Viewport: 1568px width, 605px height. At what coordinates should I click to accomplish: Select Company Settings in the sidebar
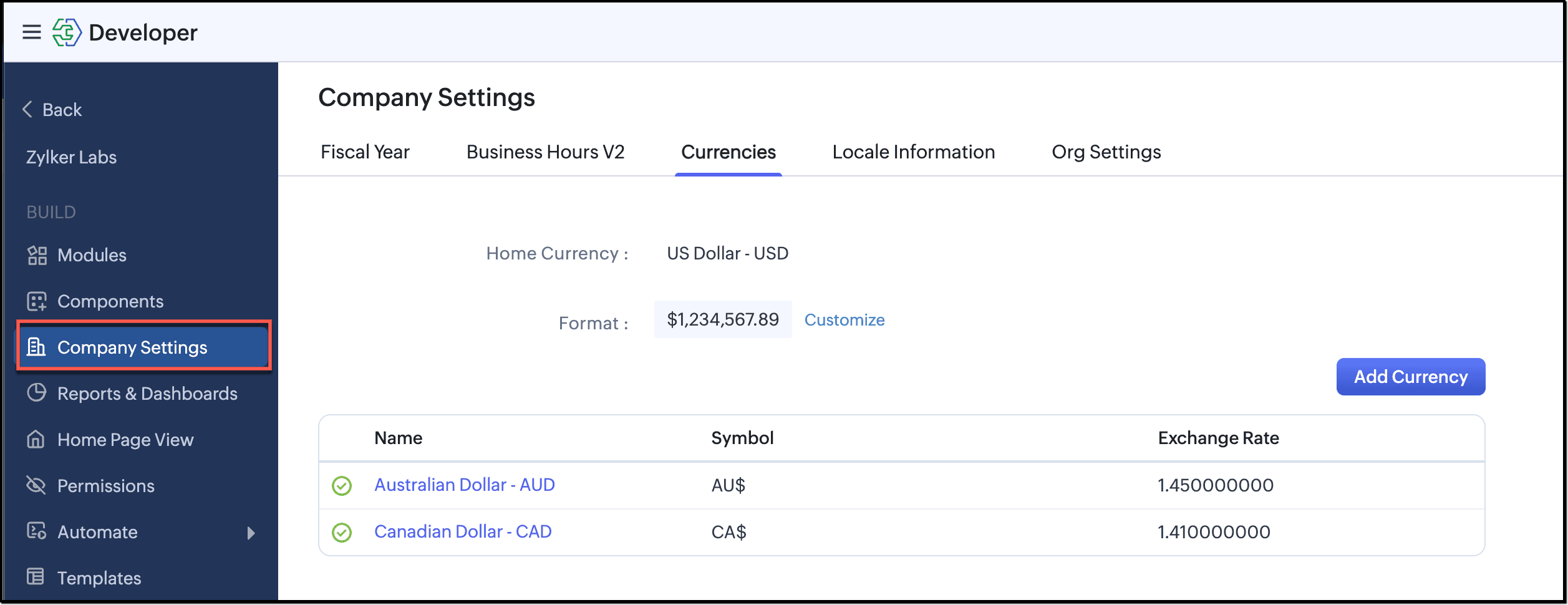pos(143,347)
